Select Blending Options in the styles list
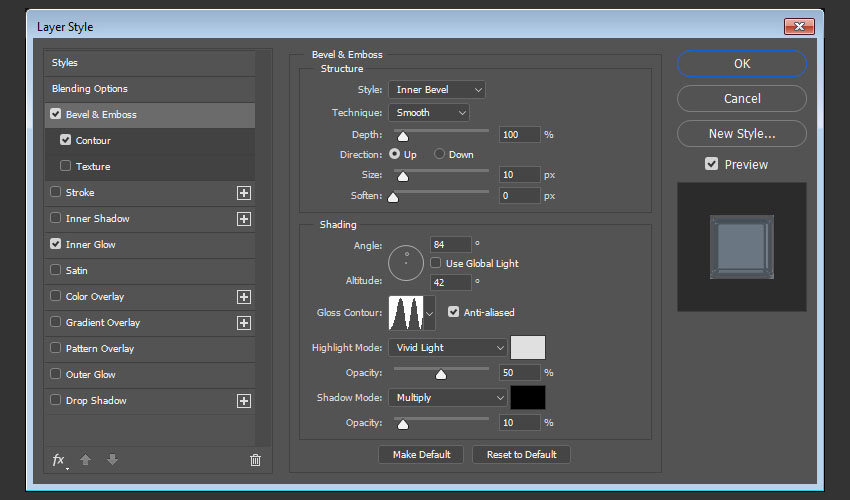The height and width of the screenshot is (500, 850). pyautogui.click(x=90, y=89)
